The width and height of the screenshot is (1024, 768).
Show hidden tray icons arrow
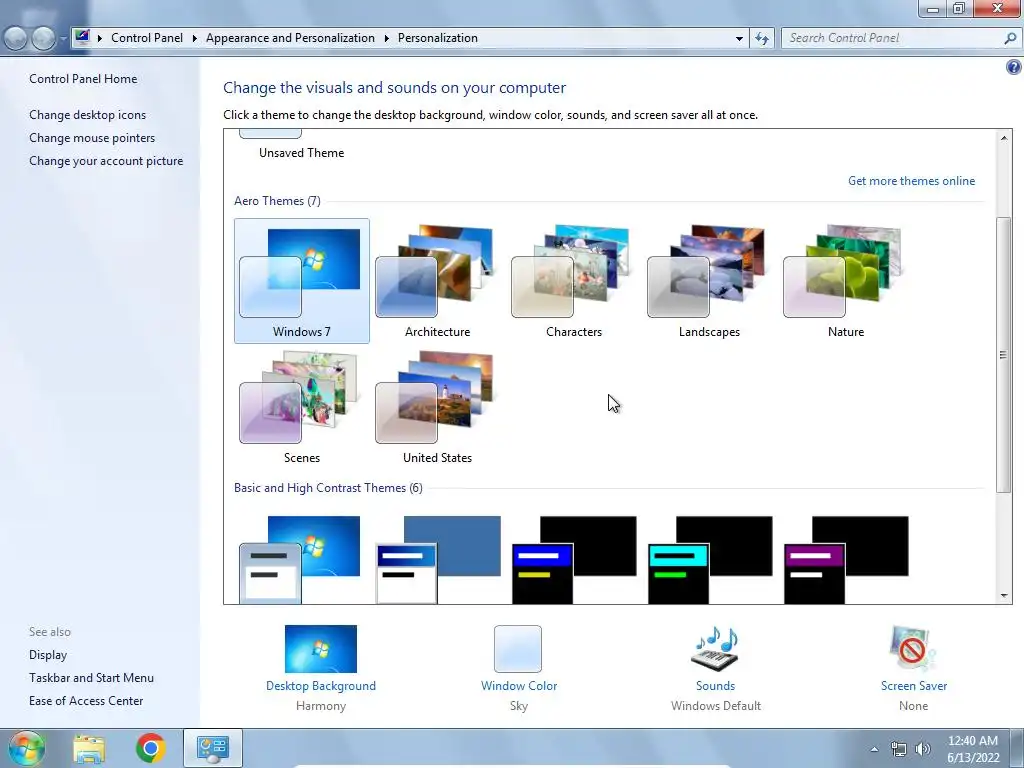point(874,749)
